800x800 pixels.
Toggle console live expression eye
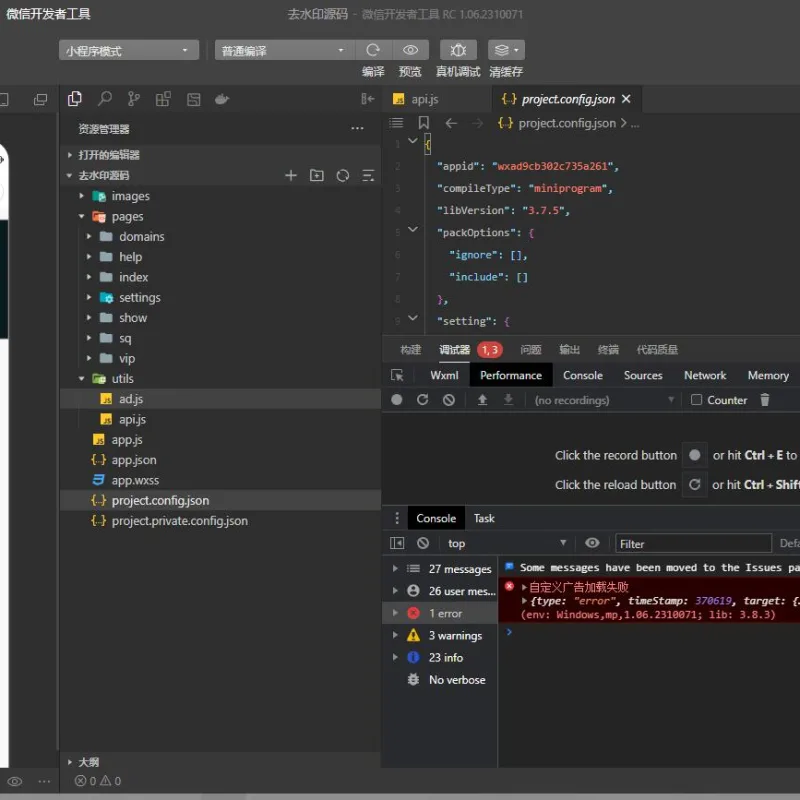pos(592,543)
